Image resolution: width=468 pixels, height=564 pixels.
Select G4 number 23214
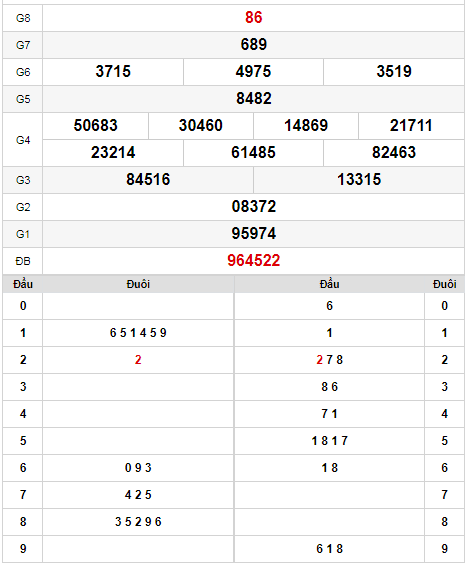(113, 153)
